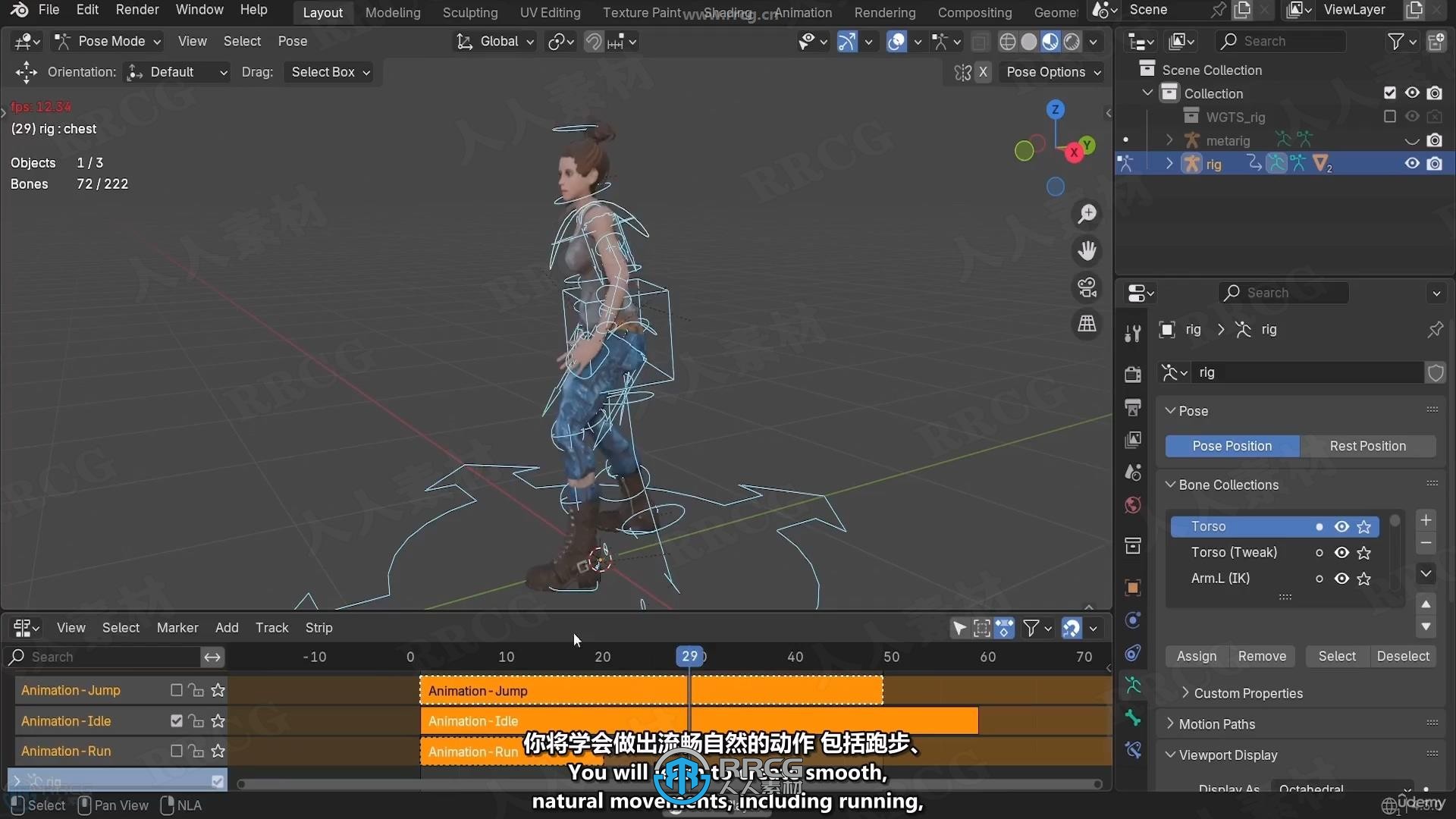Open Tool properties tab icon
1456x819 pixels.
pos(1133,334)
